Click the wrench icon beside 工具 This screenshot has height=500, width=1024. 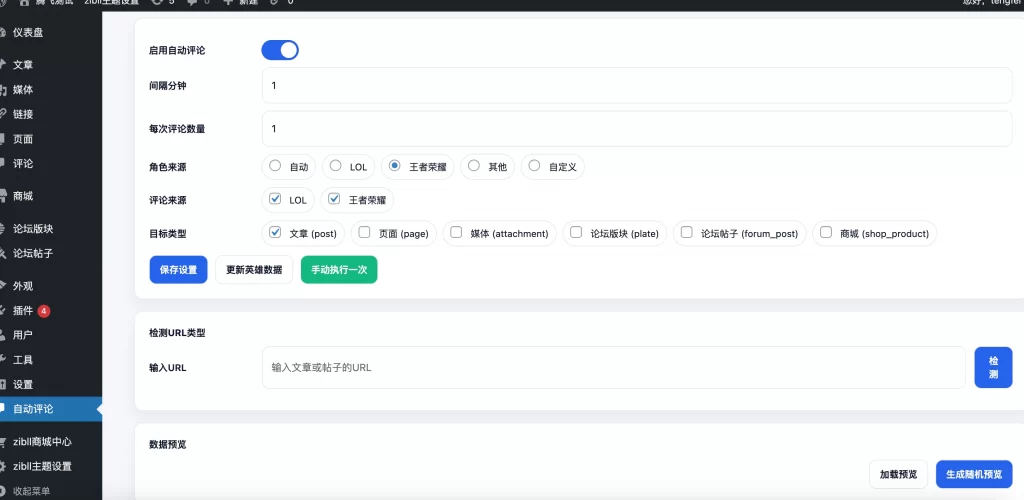tap(4, 360)
